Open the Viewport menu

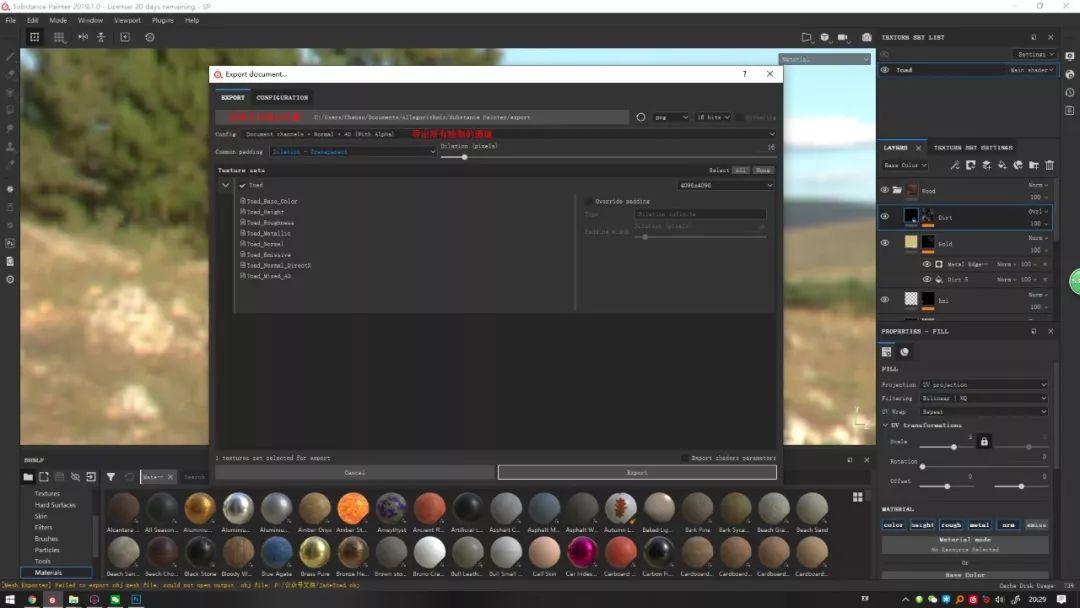click(x=127, y=19)
